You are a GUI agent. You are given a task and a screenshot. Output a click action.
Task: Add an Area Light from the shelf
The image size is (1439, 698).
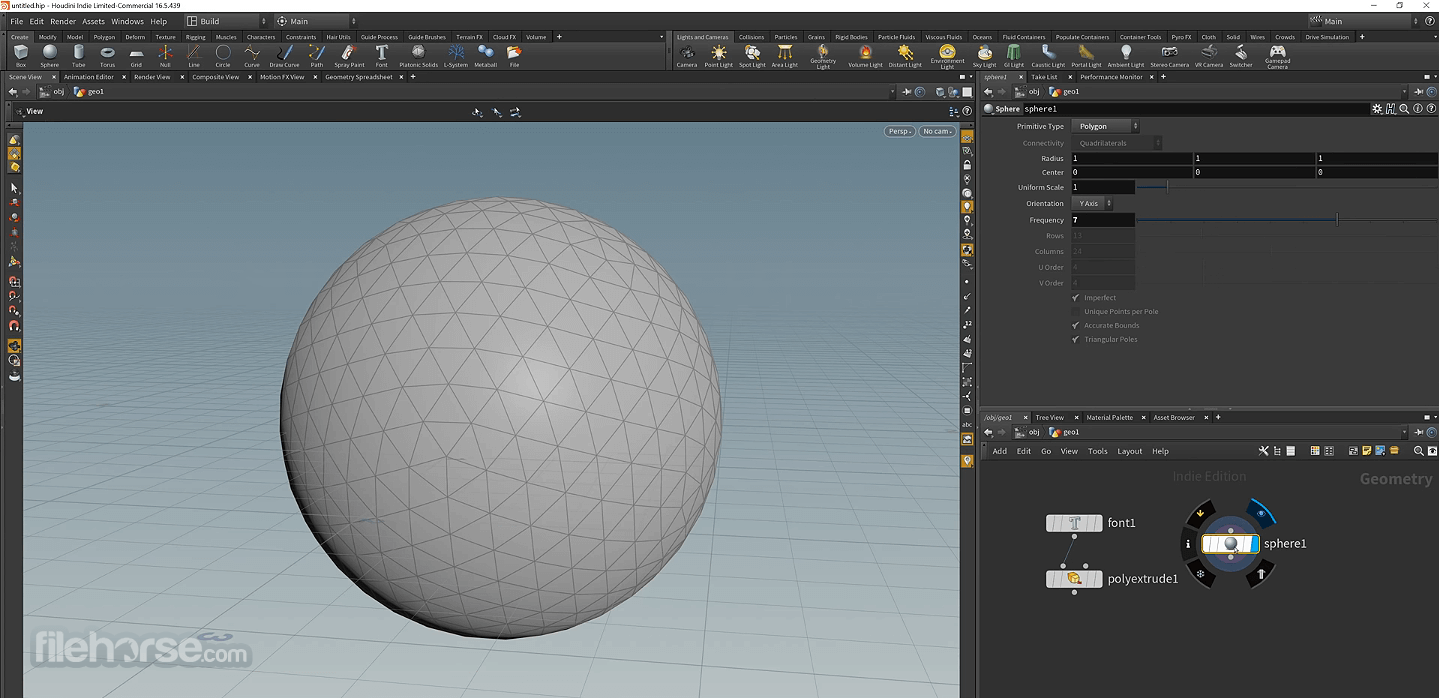(785, 56)
